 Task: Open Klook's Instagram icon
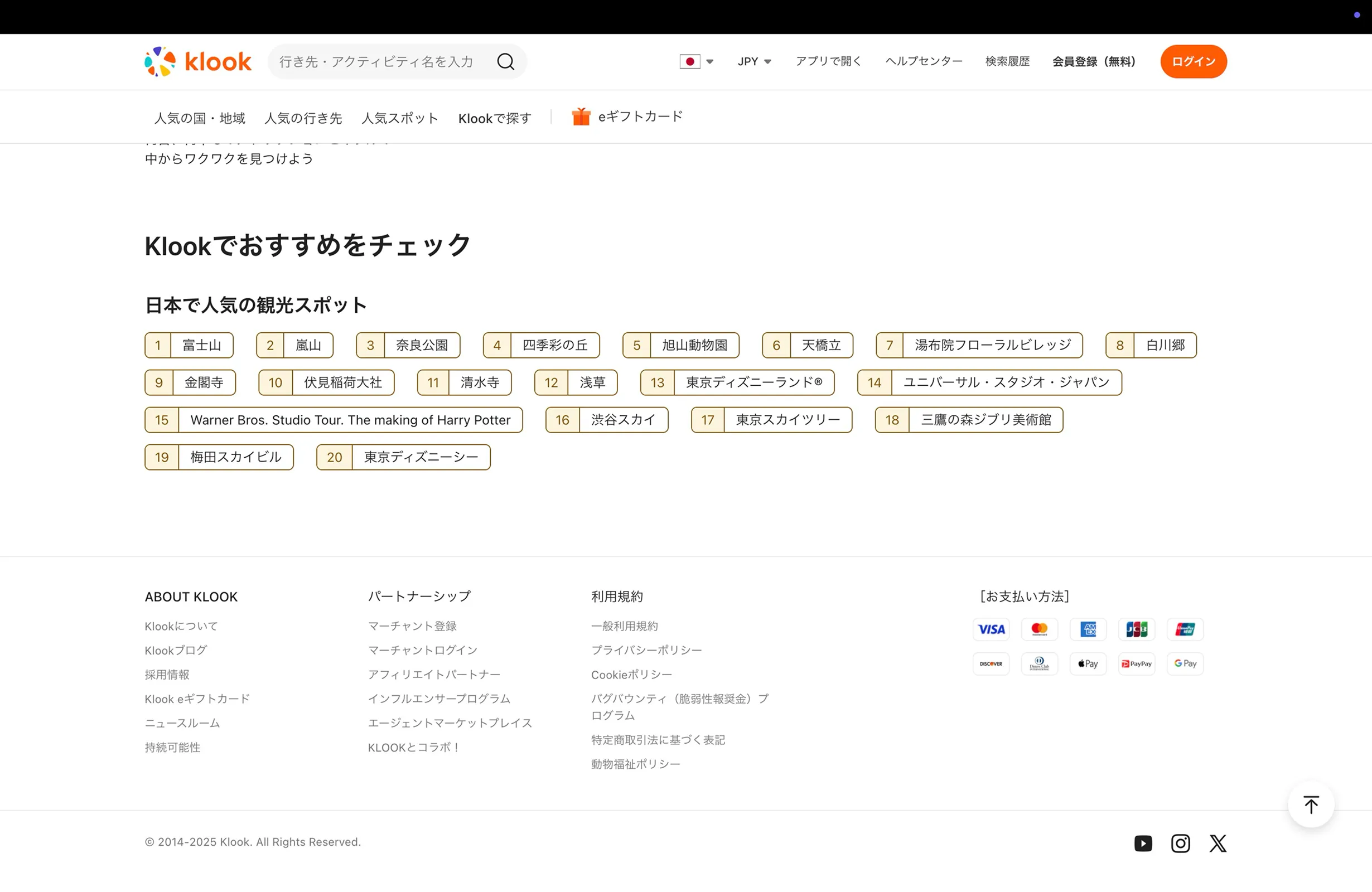(1181, 843)
